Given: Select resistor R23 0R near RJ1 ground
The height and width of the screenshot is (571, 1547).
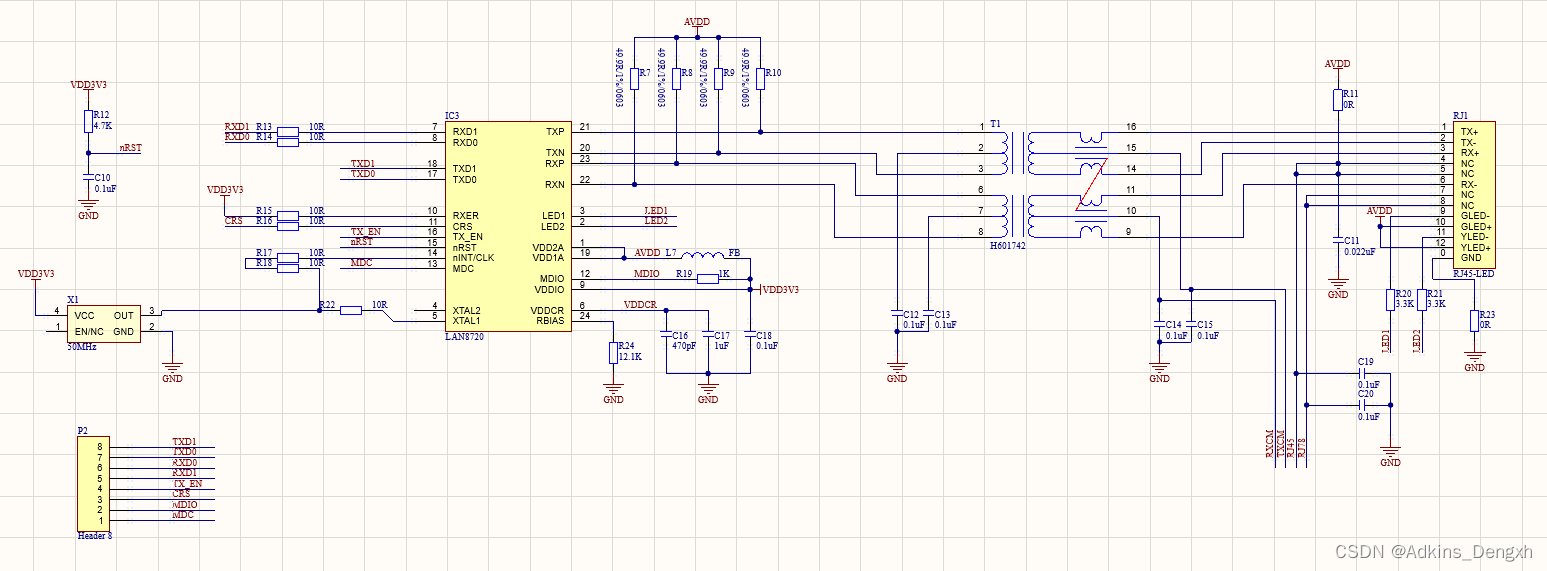Looking at the screenshot, I should [x=1474, y=321].
